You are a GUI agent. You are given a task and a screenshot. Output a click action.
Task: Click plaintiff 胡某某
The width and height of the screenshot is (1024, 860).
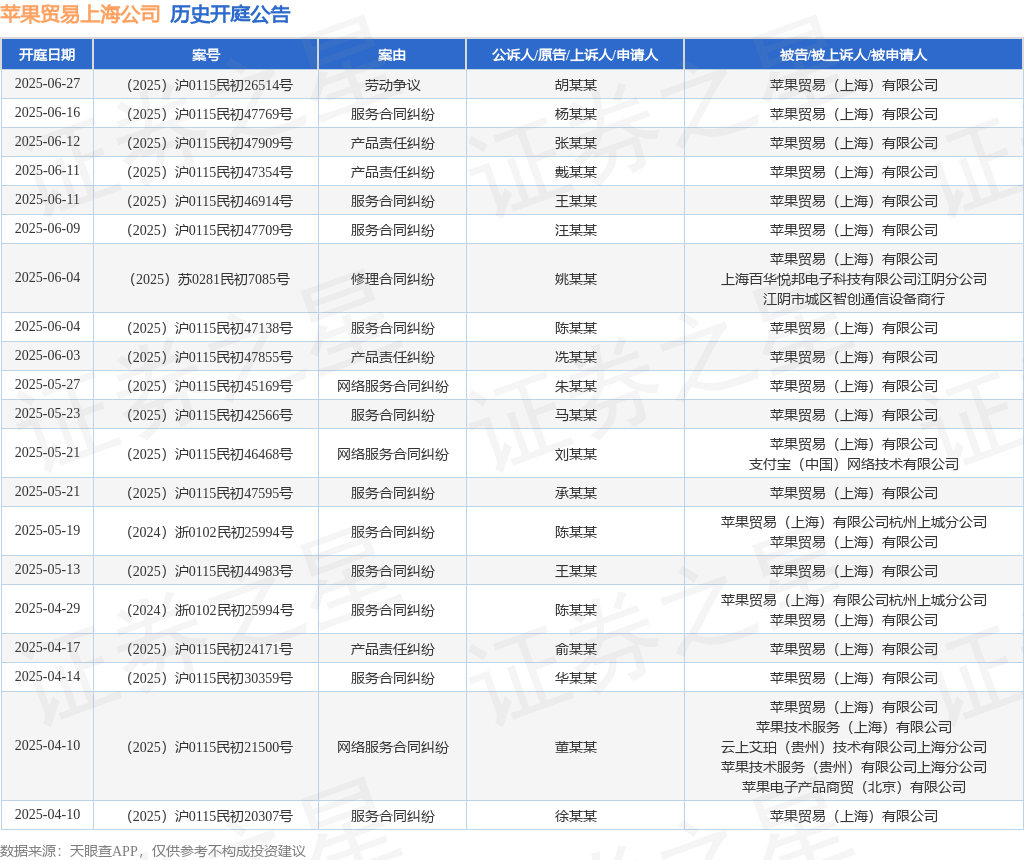575,86
